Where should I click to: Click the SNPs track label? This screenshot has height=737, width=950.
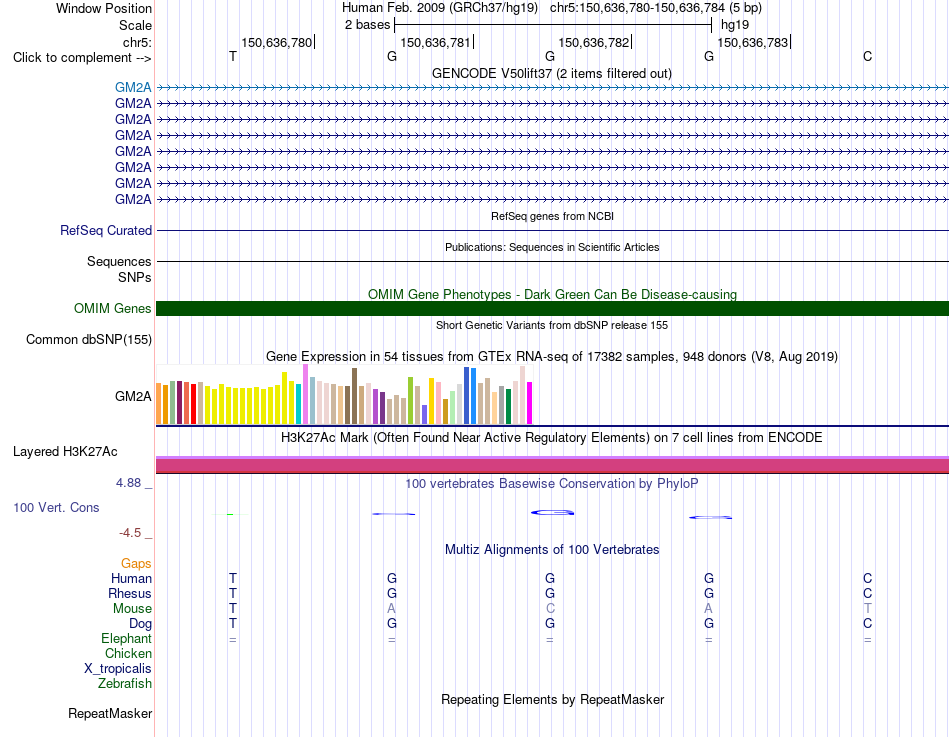[x=135, y=278]
